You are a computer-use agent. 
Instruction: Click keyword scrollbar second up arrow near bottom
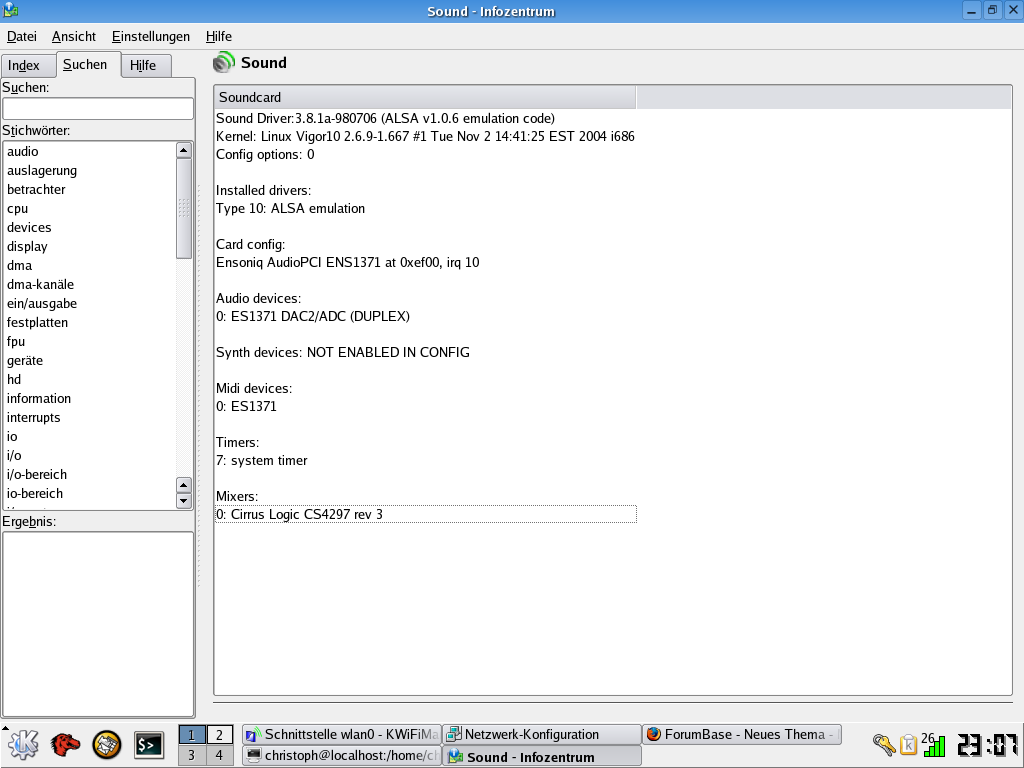pyautogui.click(x=184, y=485)
